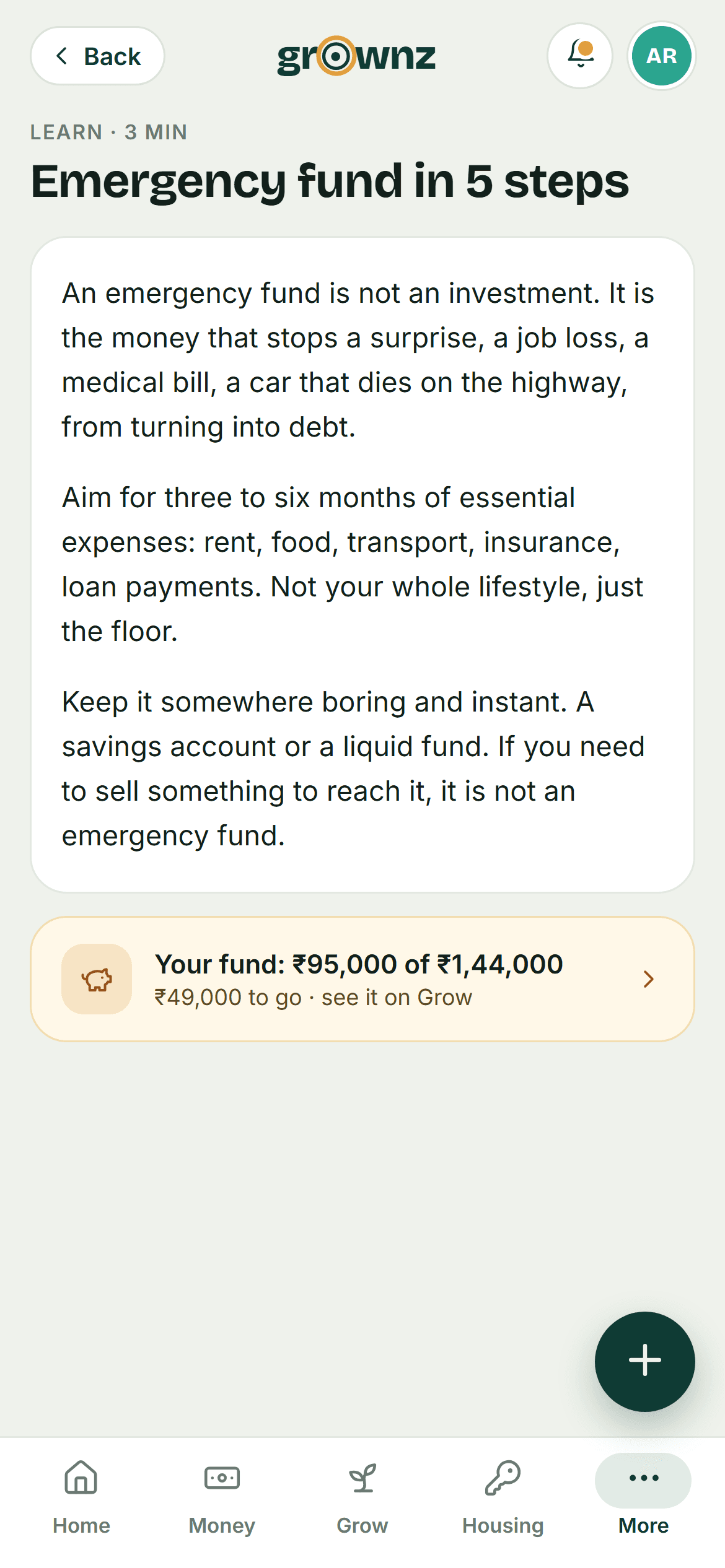Tap the piggy bank icon
725x1568 pixels.
97,979
